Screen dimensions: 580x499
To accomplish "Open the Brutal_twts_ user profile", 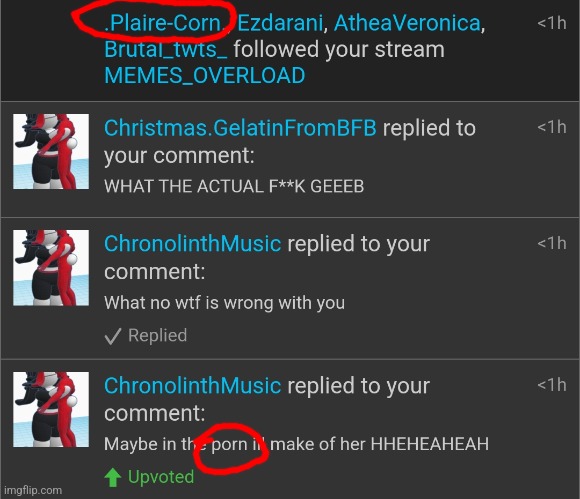I will pos(166,49).
